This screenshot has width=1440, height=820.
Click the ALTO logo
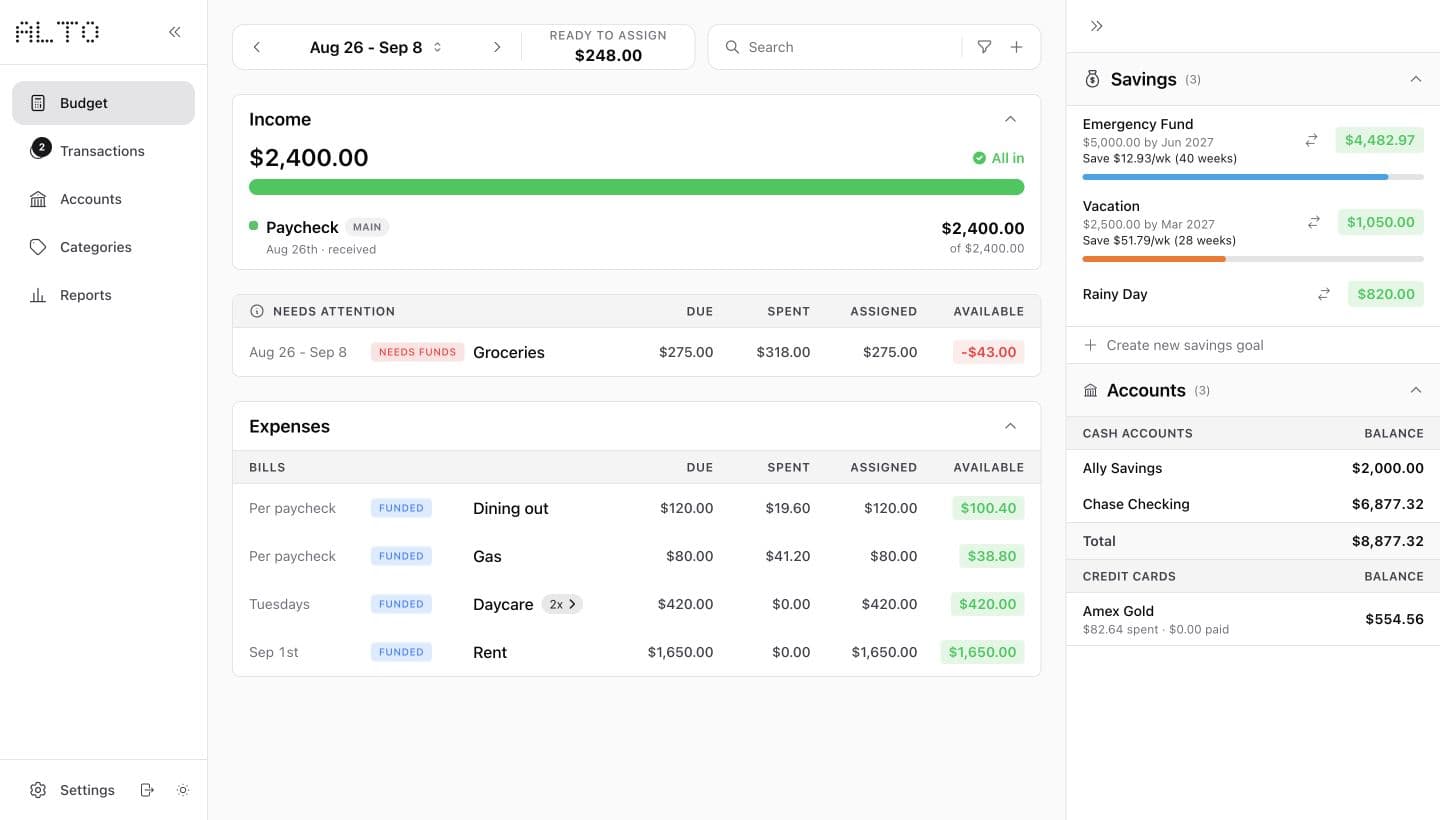(x=57, y=32)
